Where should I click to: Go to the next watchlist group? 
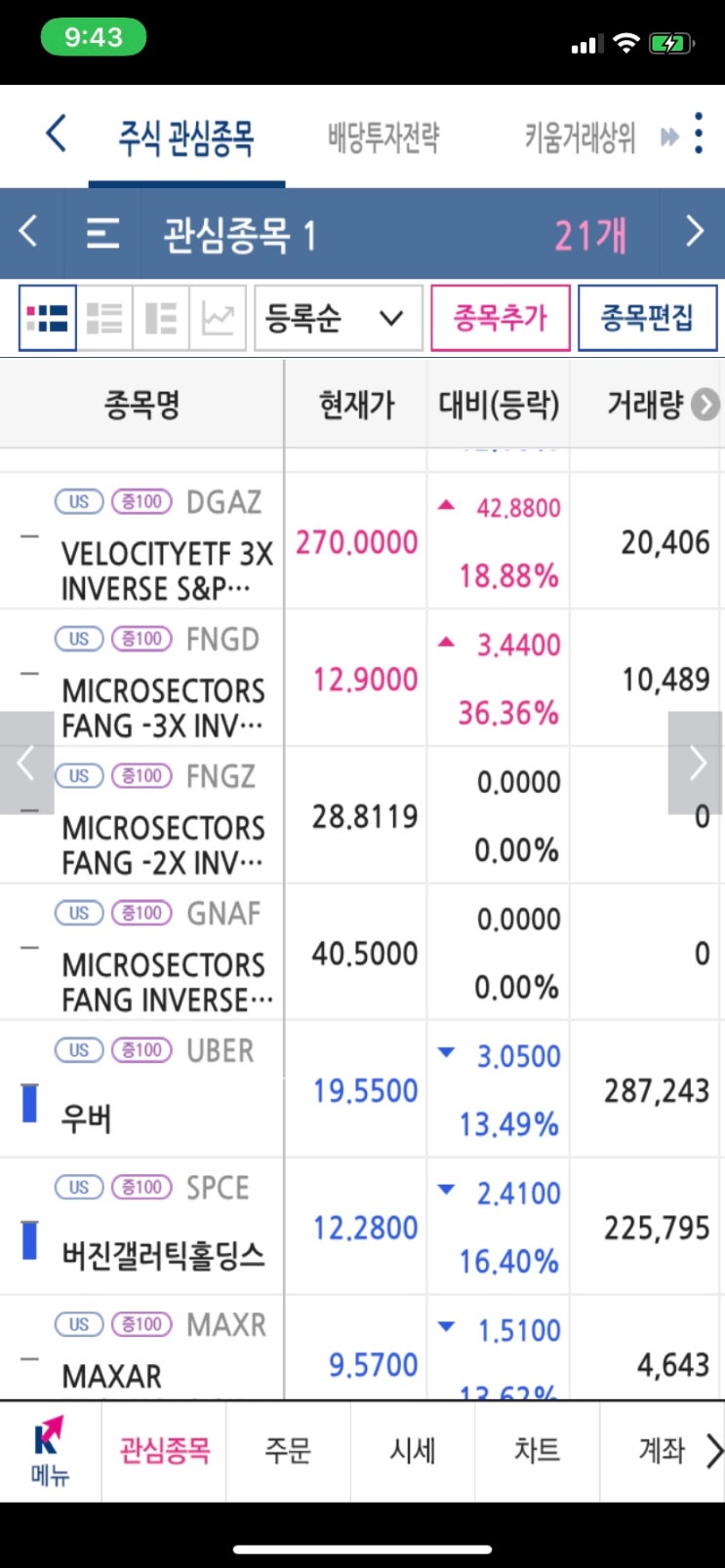(694, 233)
